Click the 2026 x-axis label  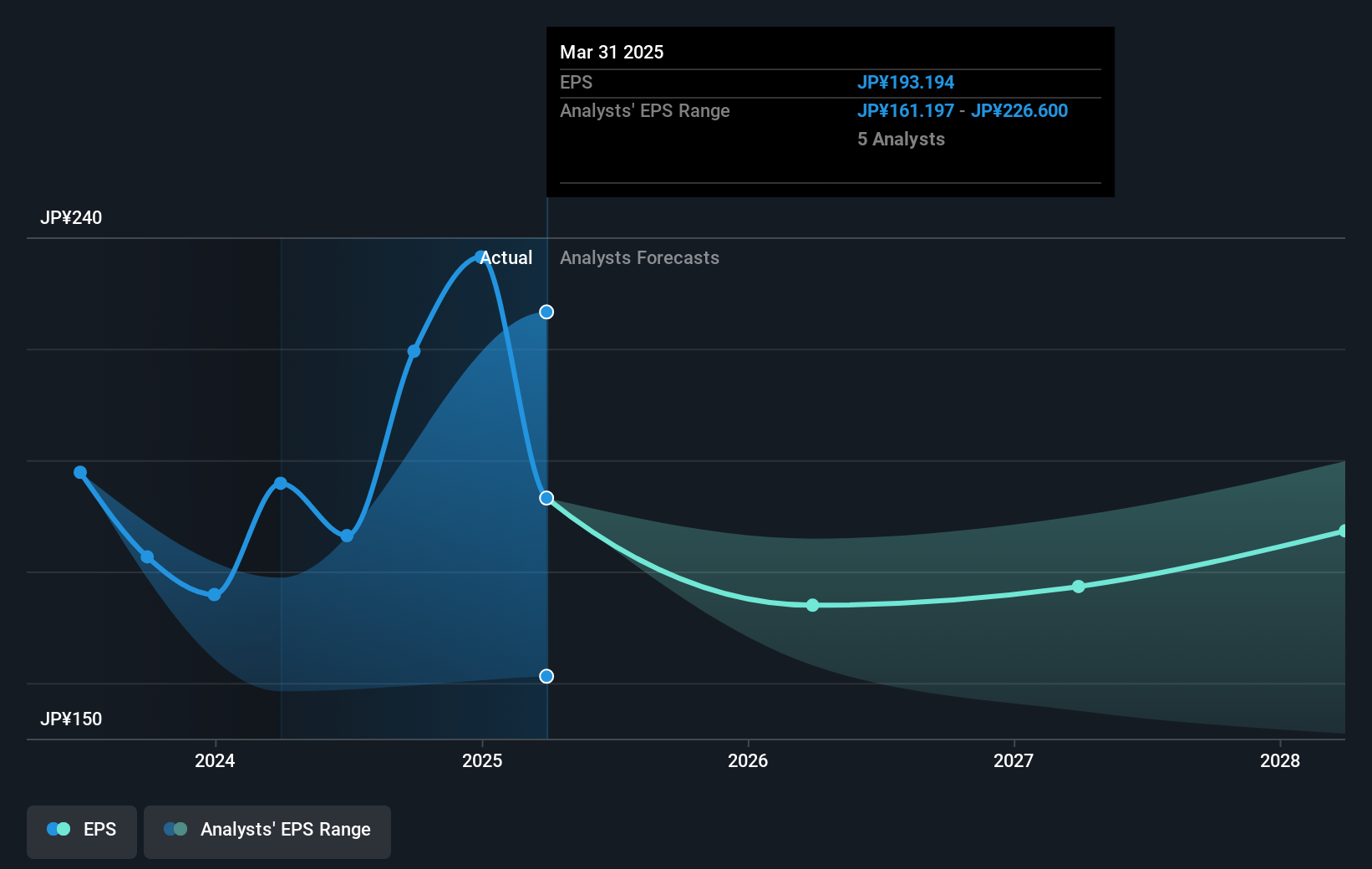point(748,760)
